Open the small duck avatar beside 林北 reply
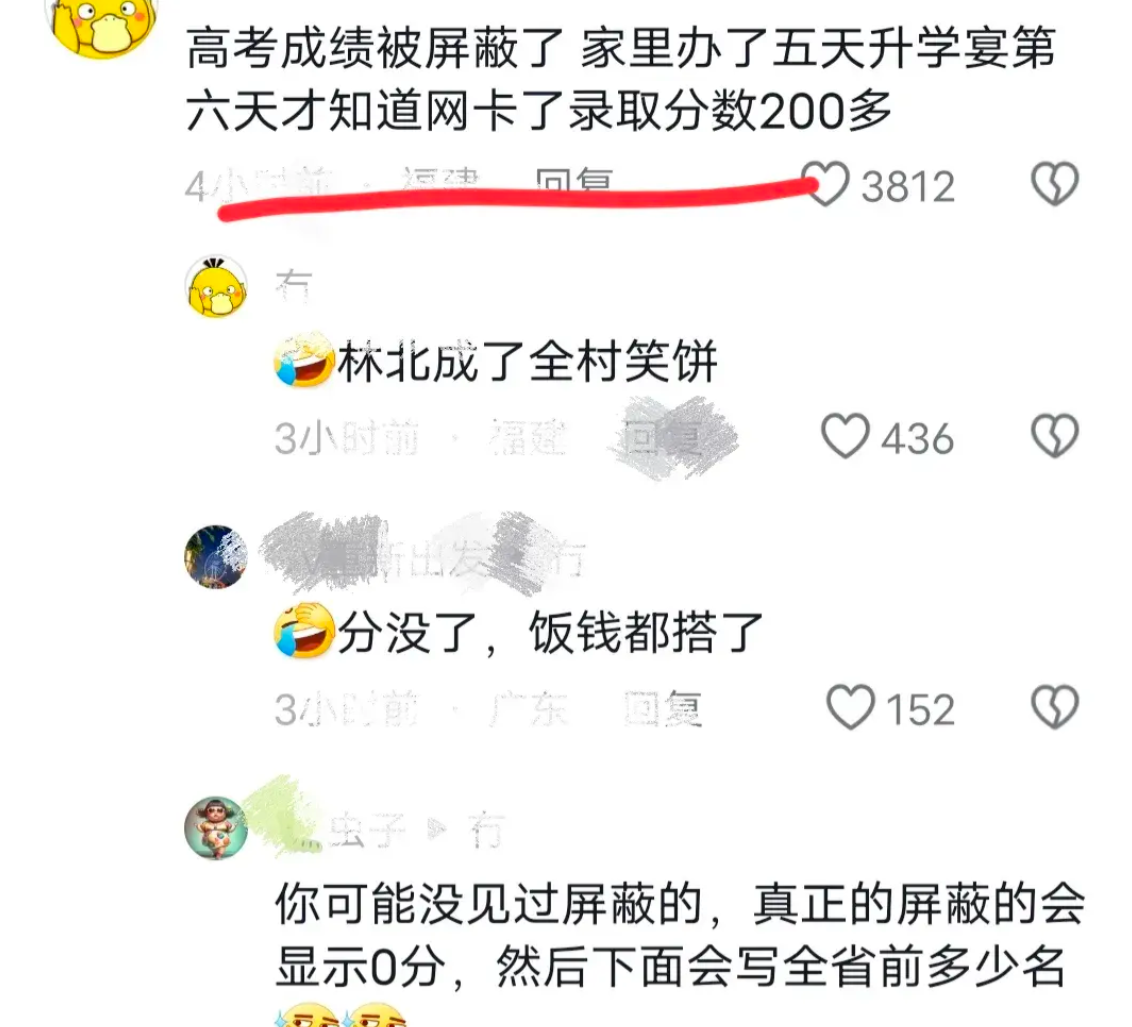Screen dimensions: 1132x1027 click(x=217, y=287)
